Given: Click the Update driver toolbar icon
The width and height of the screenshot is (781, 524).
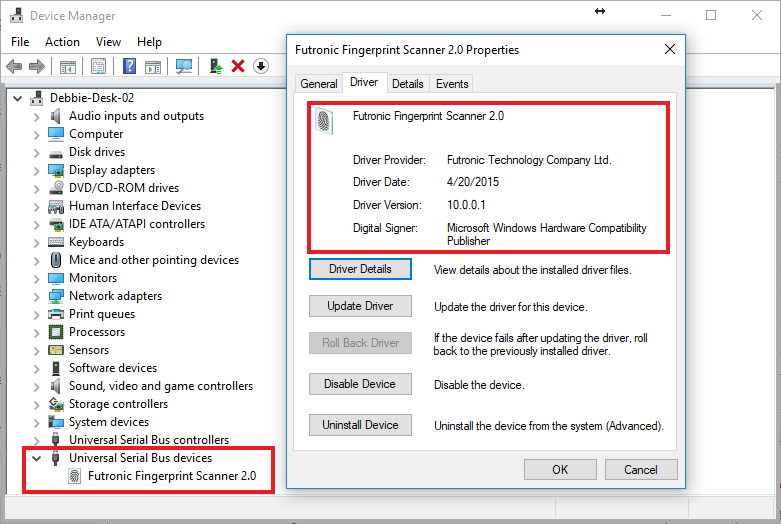Looking at the screenshot, I should pos(215,66).
